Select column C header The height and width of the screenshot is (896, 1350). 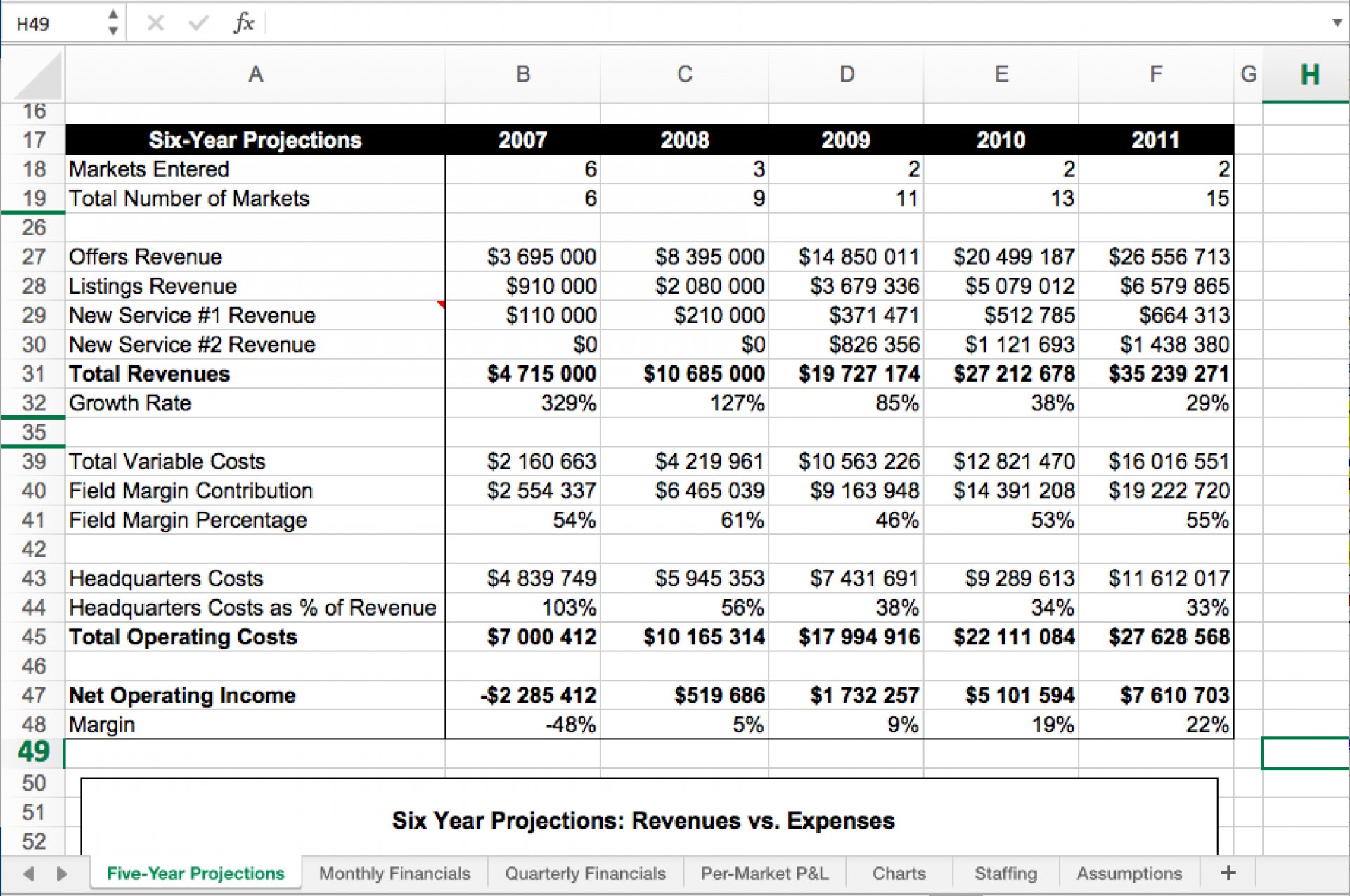(685, 74)
